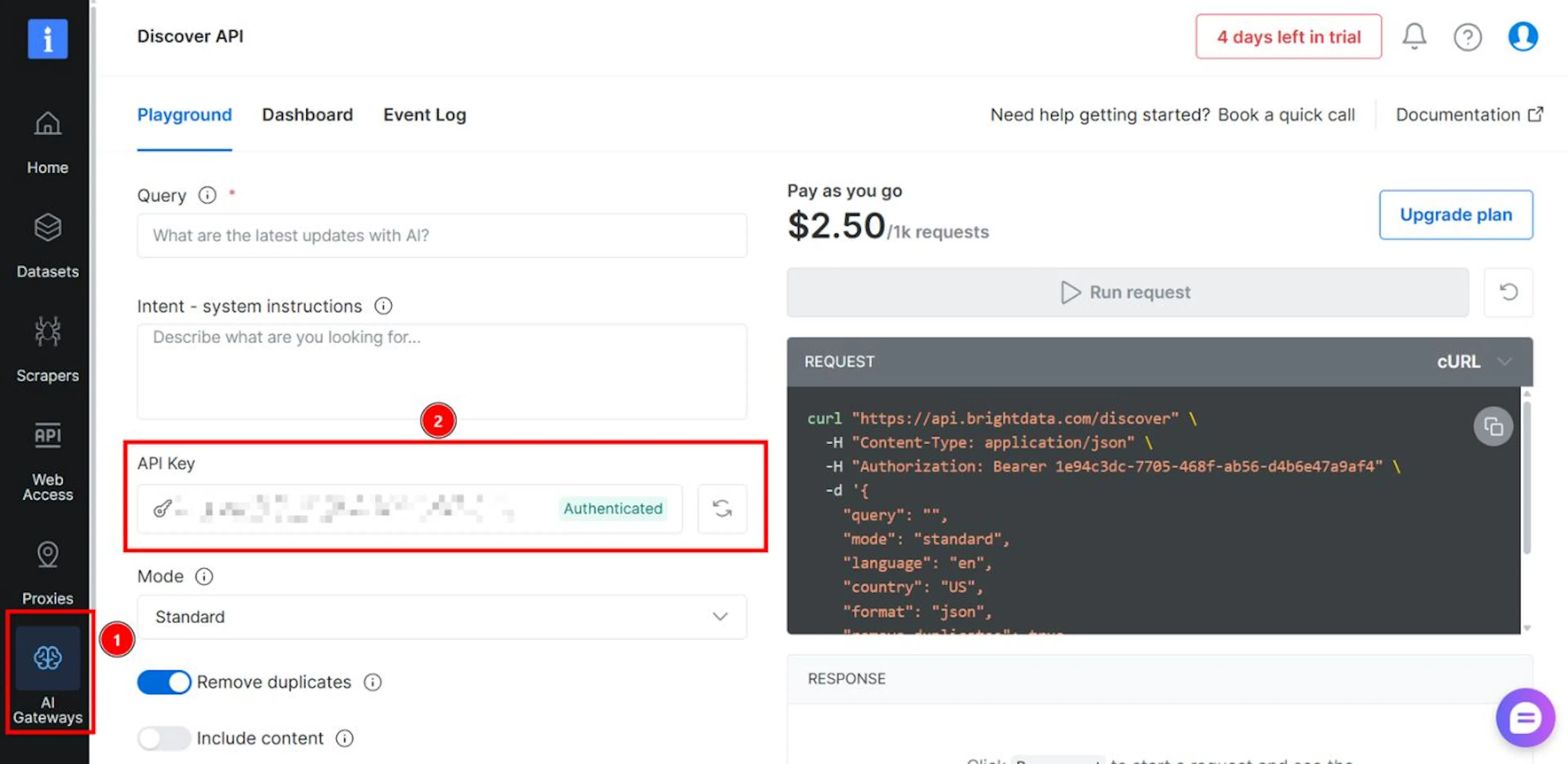This screenshot has width=1568, height=764.
Task: Open the notifications bell
Action: 1414,36
